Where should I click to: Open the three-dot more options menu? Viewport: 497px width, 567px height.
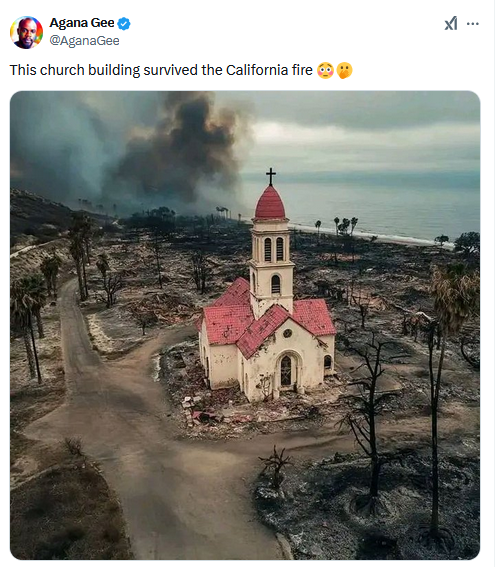pos(472,24)
